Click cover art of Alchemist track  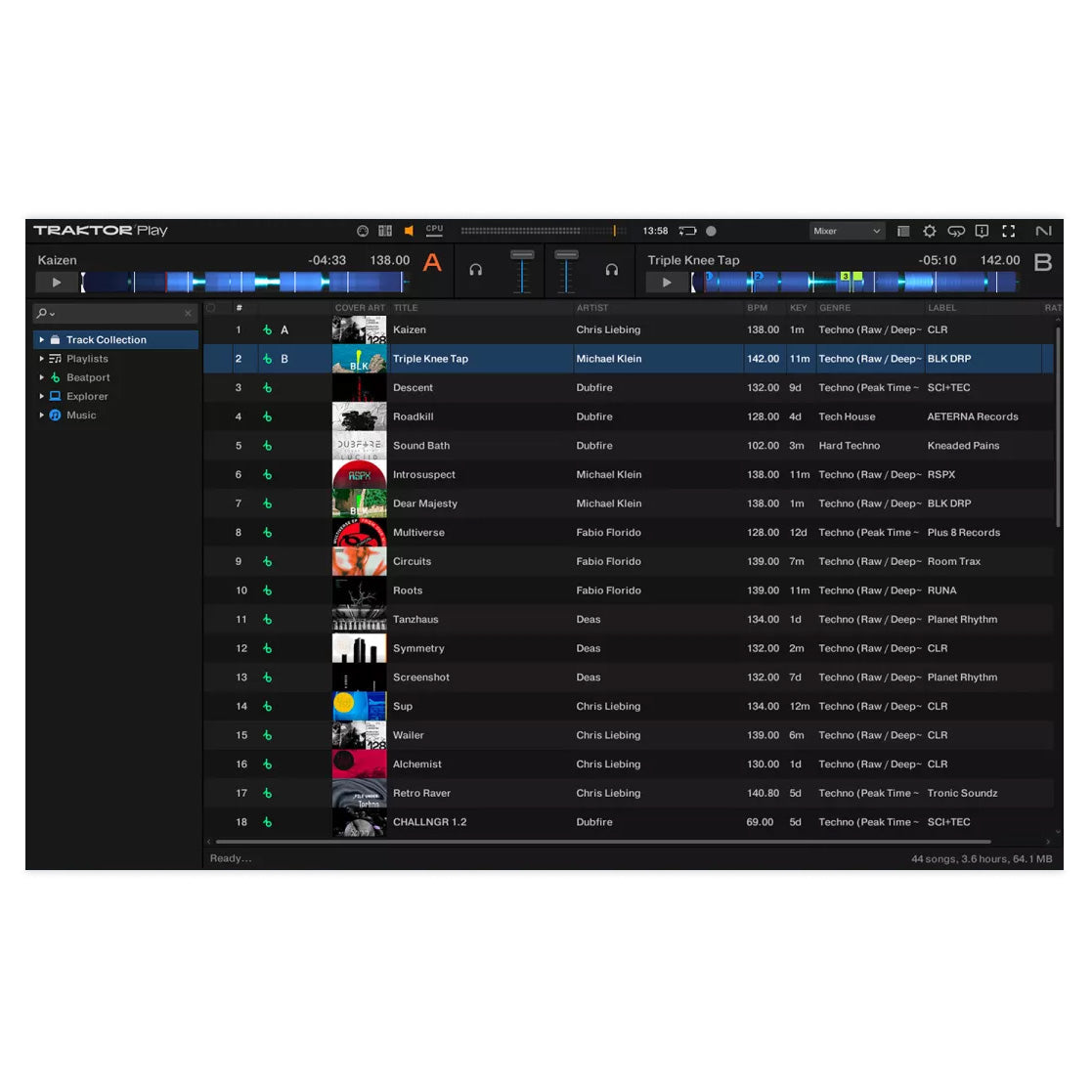click(360, 764)
